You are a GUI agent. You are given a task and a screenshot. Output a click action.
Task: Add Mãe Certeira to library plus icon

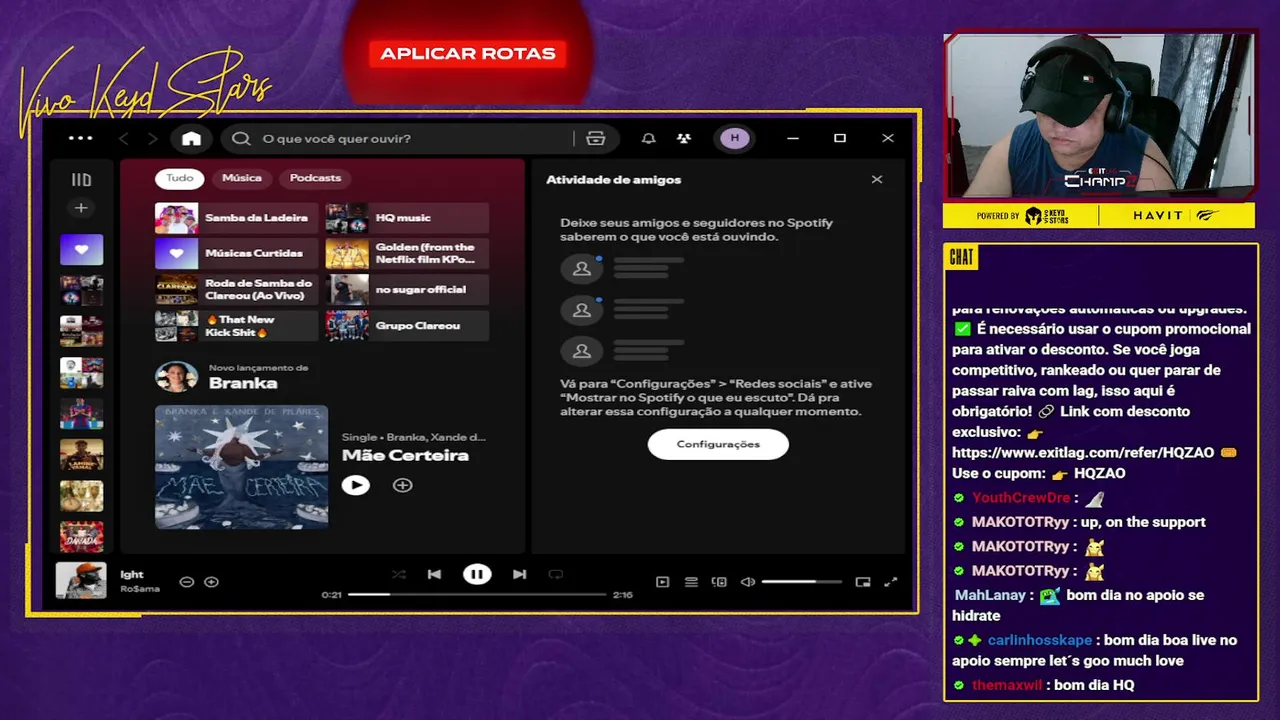click(402, 485)
